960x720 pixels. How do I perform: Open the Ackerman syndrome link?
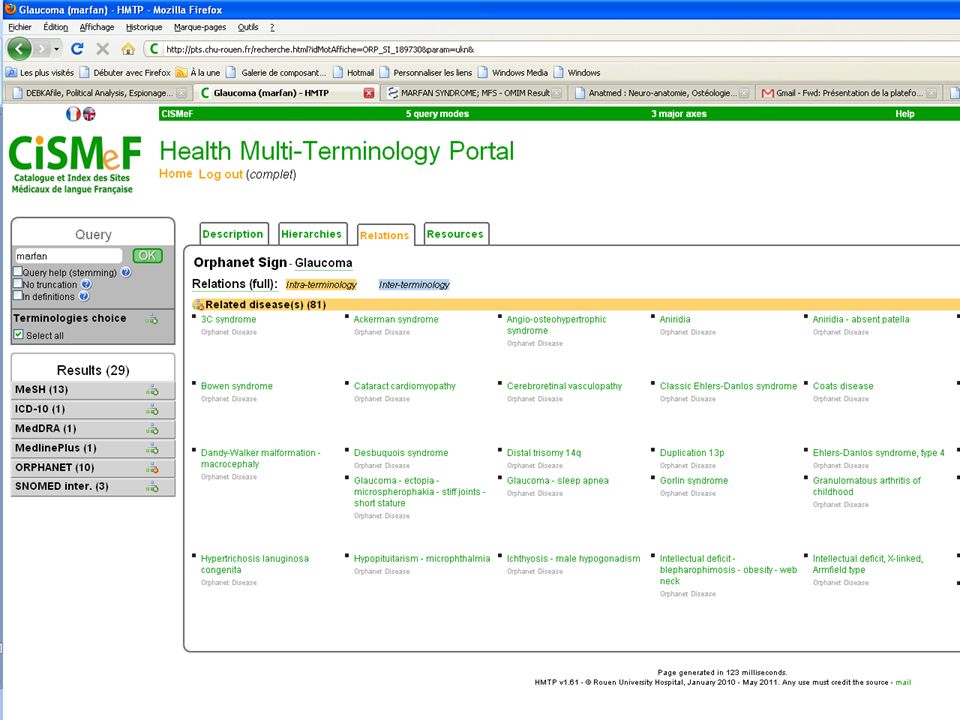coord(396,320)
